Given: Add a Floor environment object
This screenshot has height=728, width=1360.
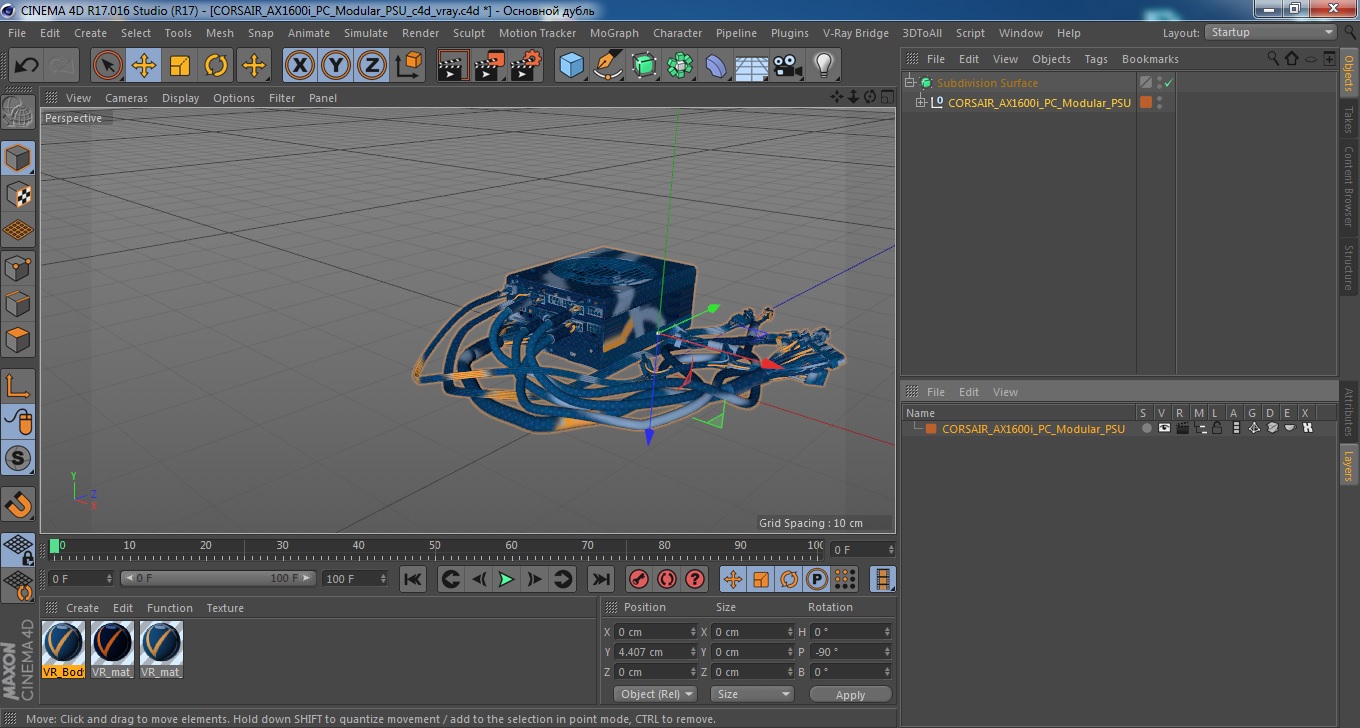Looking at the screenshot, I should 752,66.
